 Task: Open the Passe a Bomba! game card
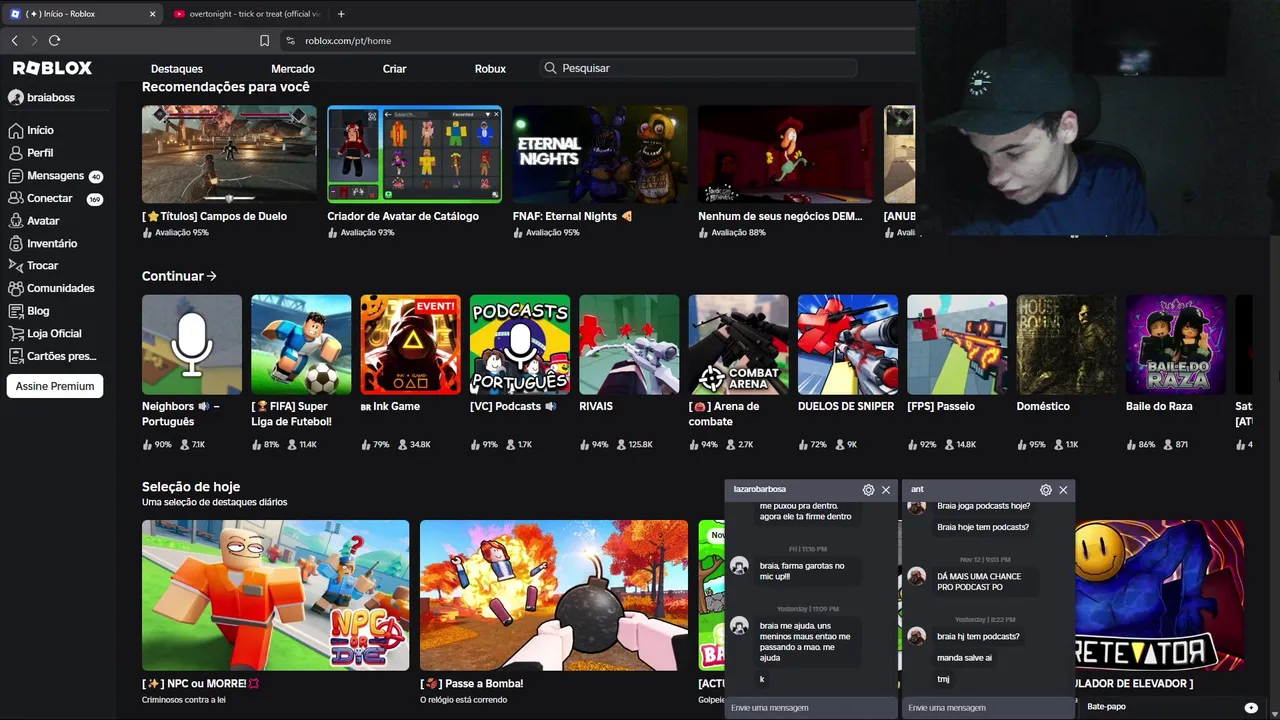(x=554, y=595)
